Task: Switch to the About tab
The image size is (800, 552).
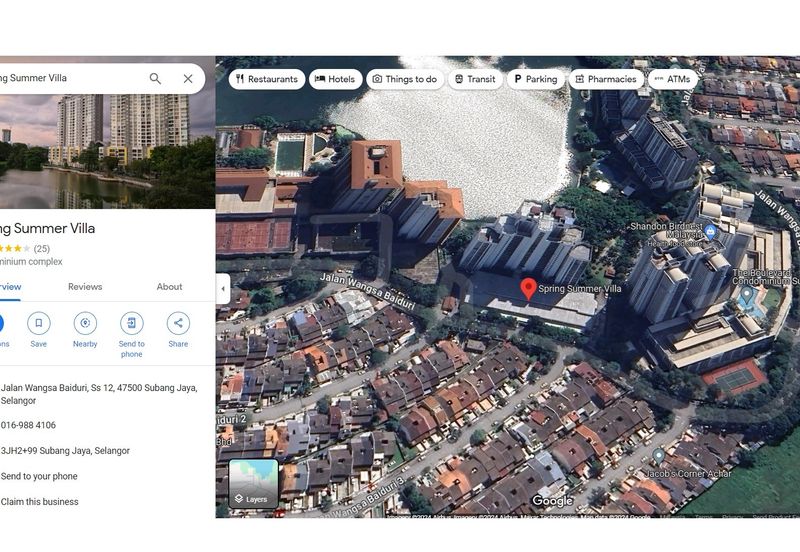Action: (x=169, y=287)
